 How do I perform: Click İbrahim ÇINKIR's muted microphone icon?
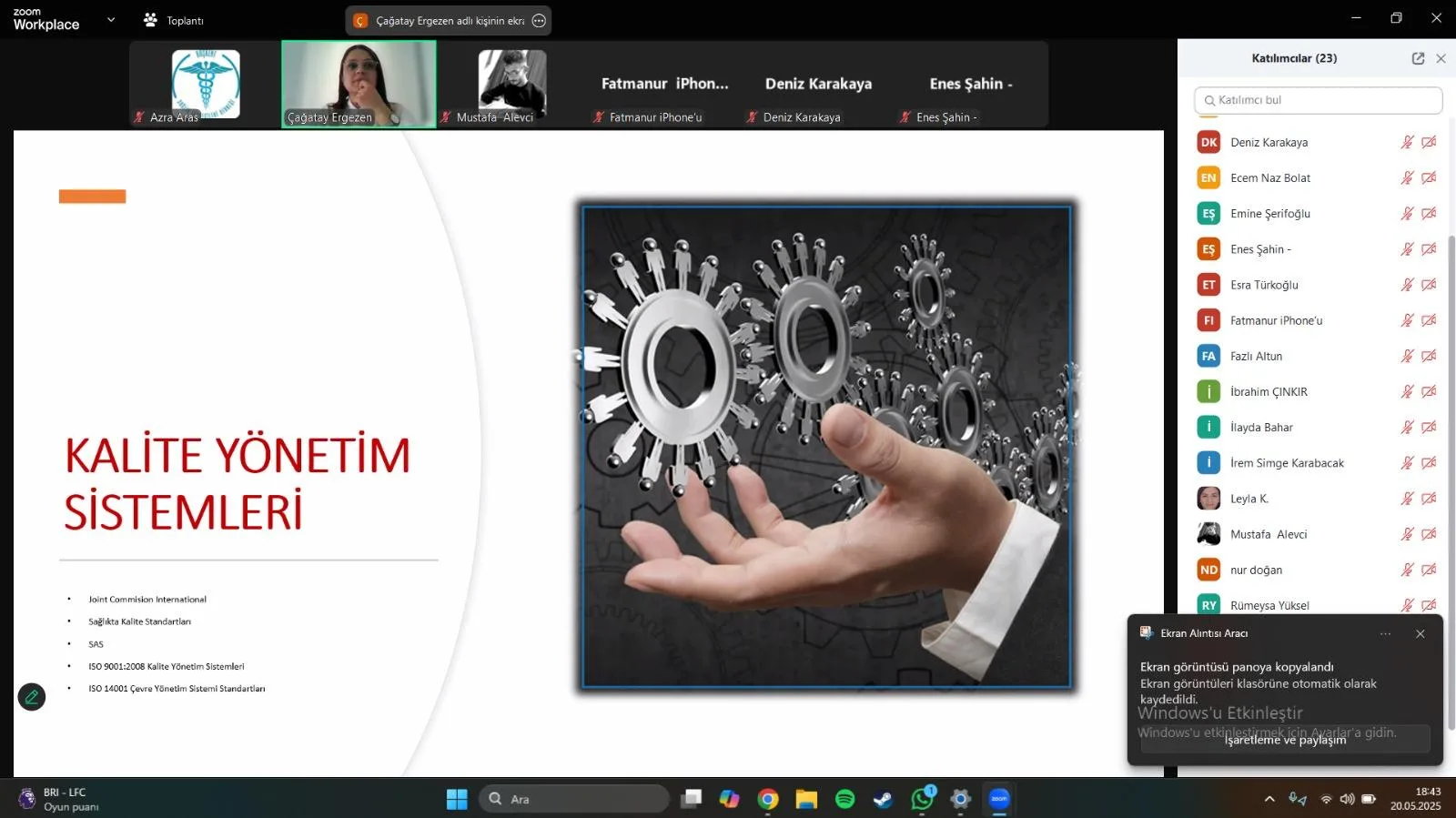click(1407, 391)
